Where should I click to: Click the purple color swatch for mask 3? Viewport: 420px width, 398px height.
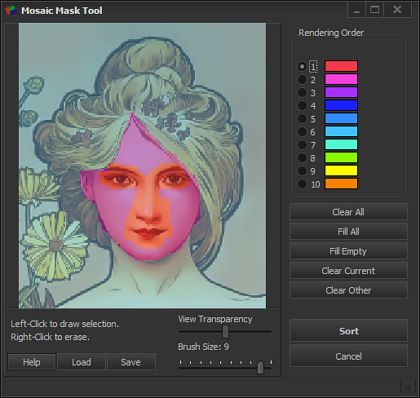pos(341,92)
